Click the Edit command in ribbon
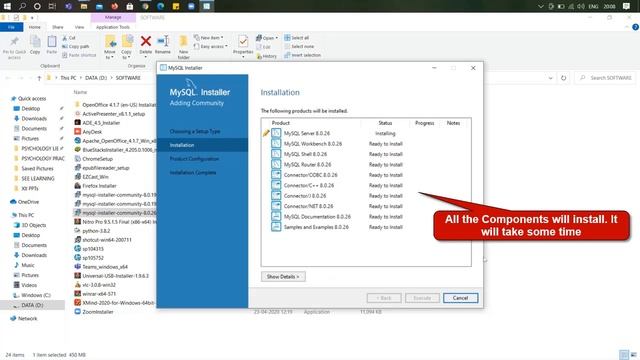640x360 pixels. (x=264, y=47)
